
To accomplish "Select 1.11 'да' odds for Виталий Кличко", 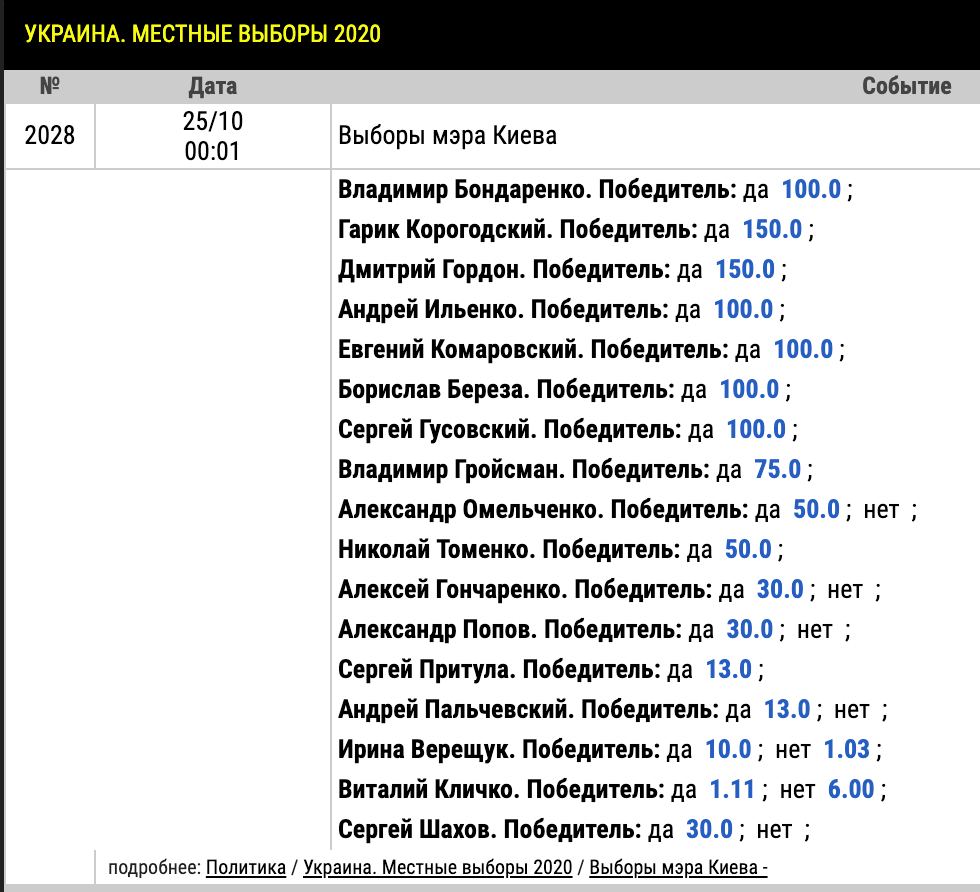I will [x=732, y=789].
